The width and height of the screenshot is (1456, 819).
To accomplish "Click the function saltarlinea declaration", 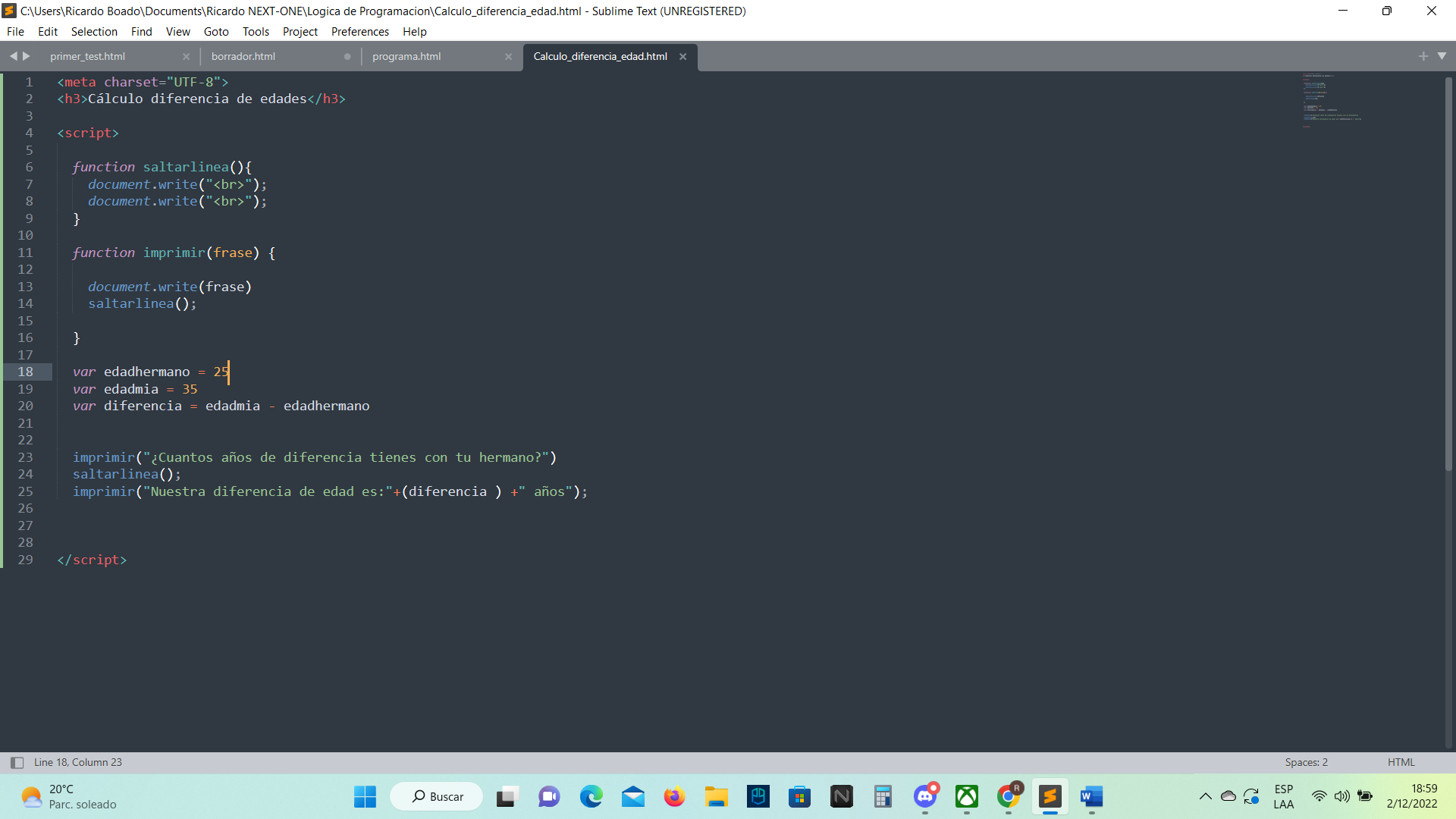I will pyautogui.click(x=162, y=167).
